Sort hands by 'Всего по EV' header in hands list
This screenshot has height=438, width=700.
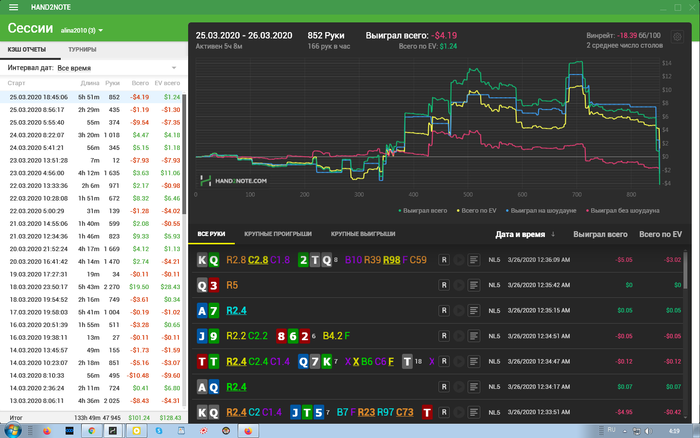[660, 234]
